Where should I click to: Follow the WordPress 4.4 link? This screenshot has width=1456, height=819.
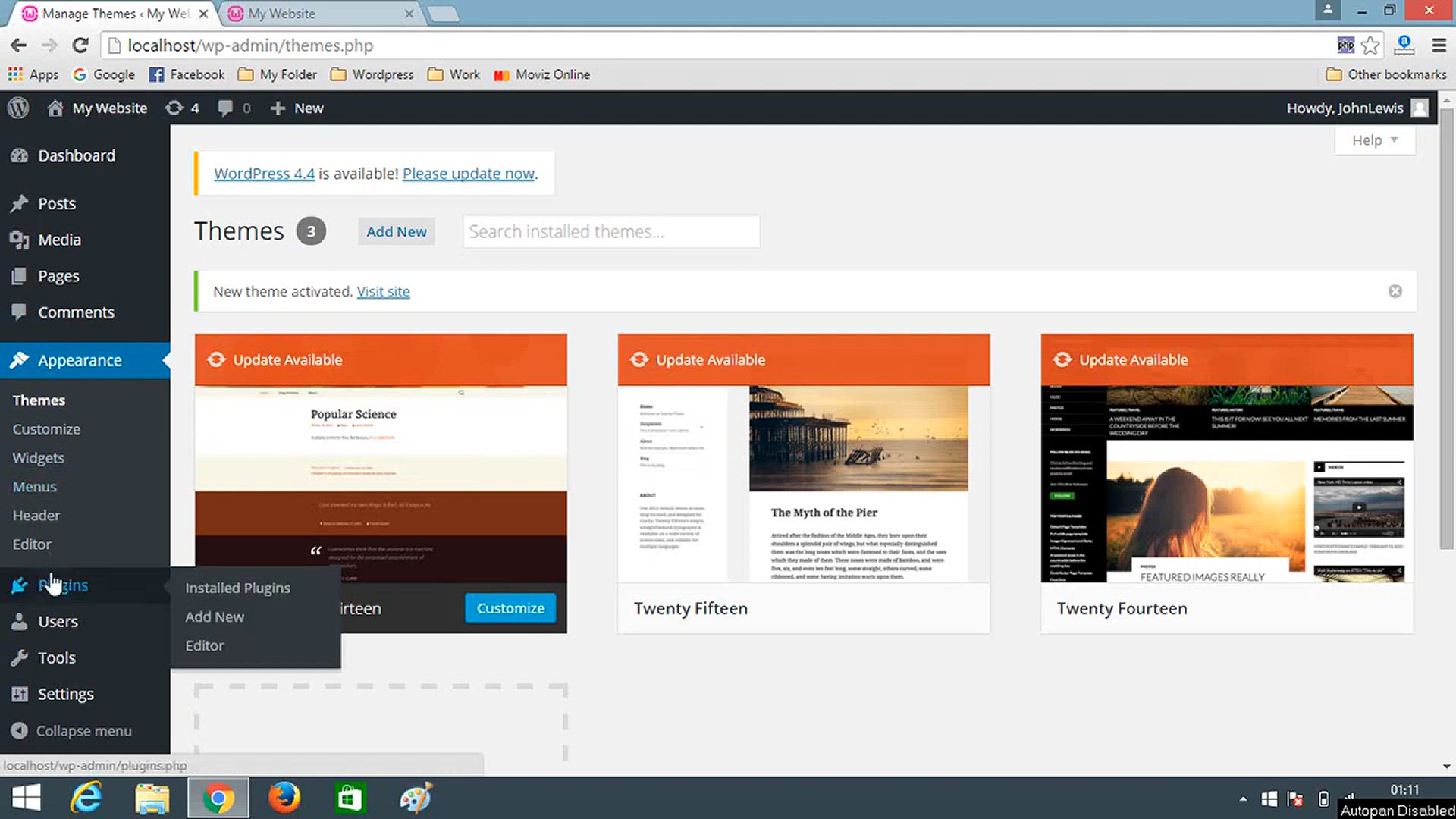264,174
